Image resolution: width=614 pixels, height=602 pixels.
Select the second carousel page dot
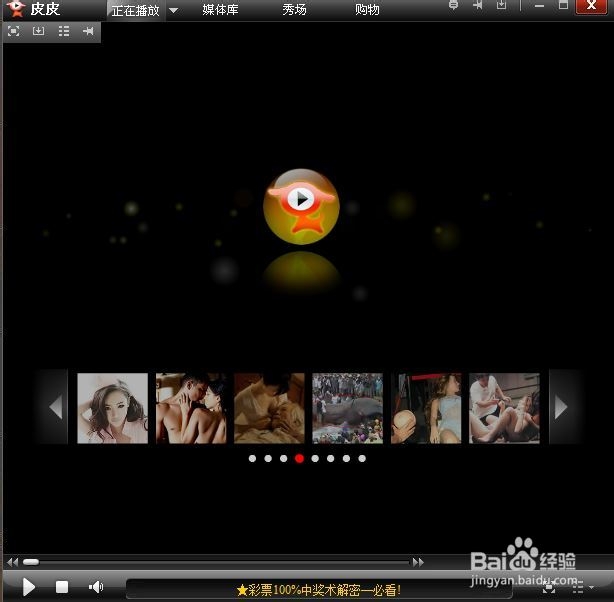[268, 458]
